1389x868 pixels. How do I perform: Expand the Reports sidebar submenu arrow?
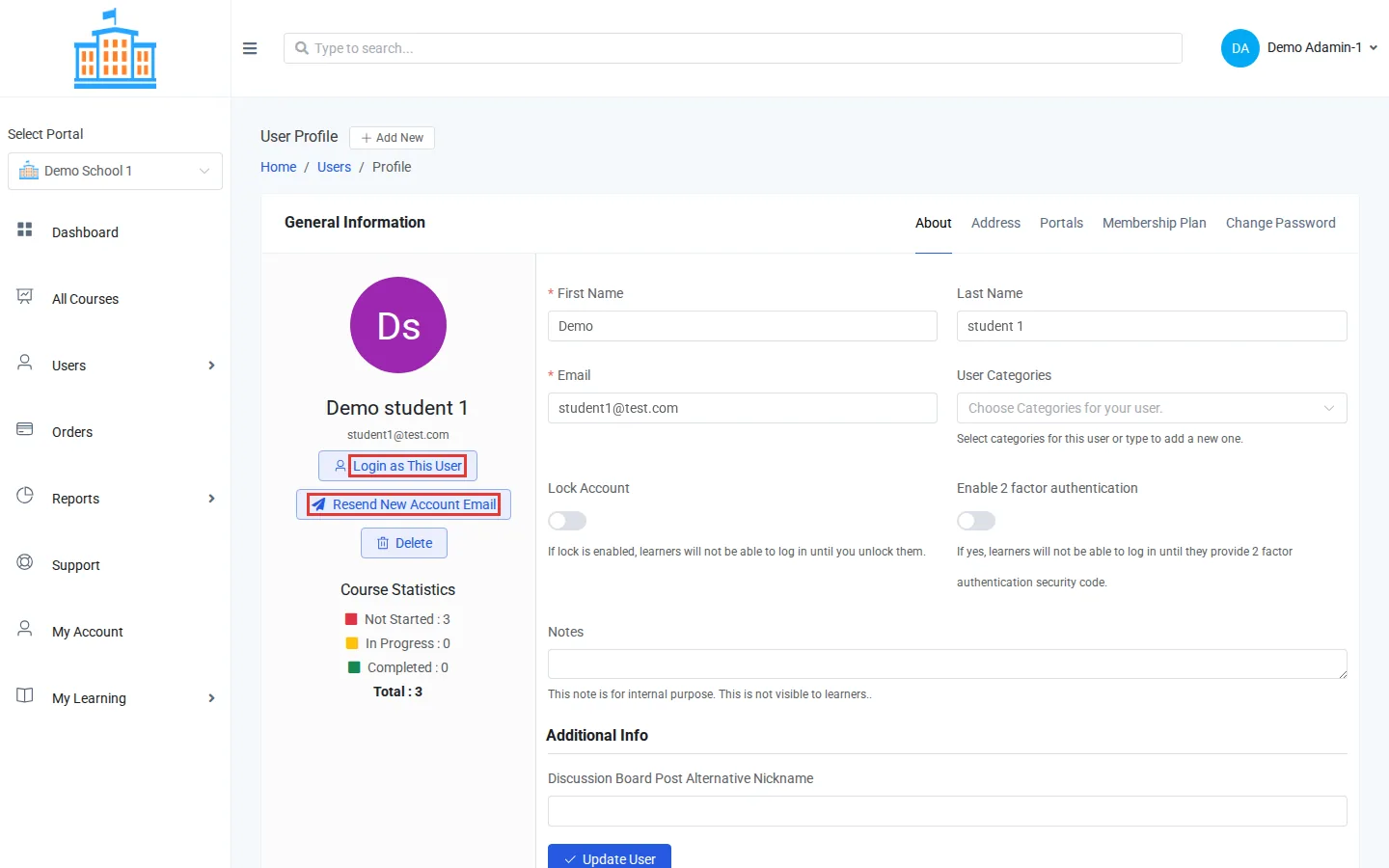(211, 499)
